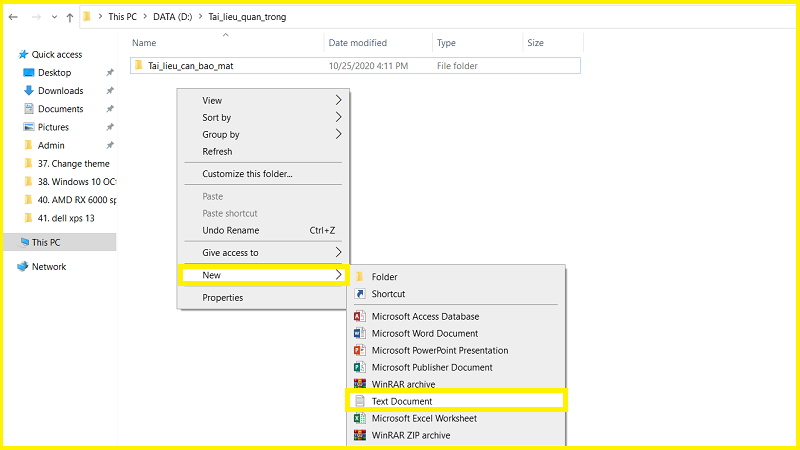Select the Tai_lieu_can_bao_mat folder row
This screenshot has width=800, height=450.
click(355, 66)
